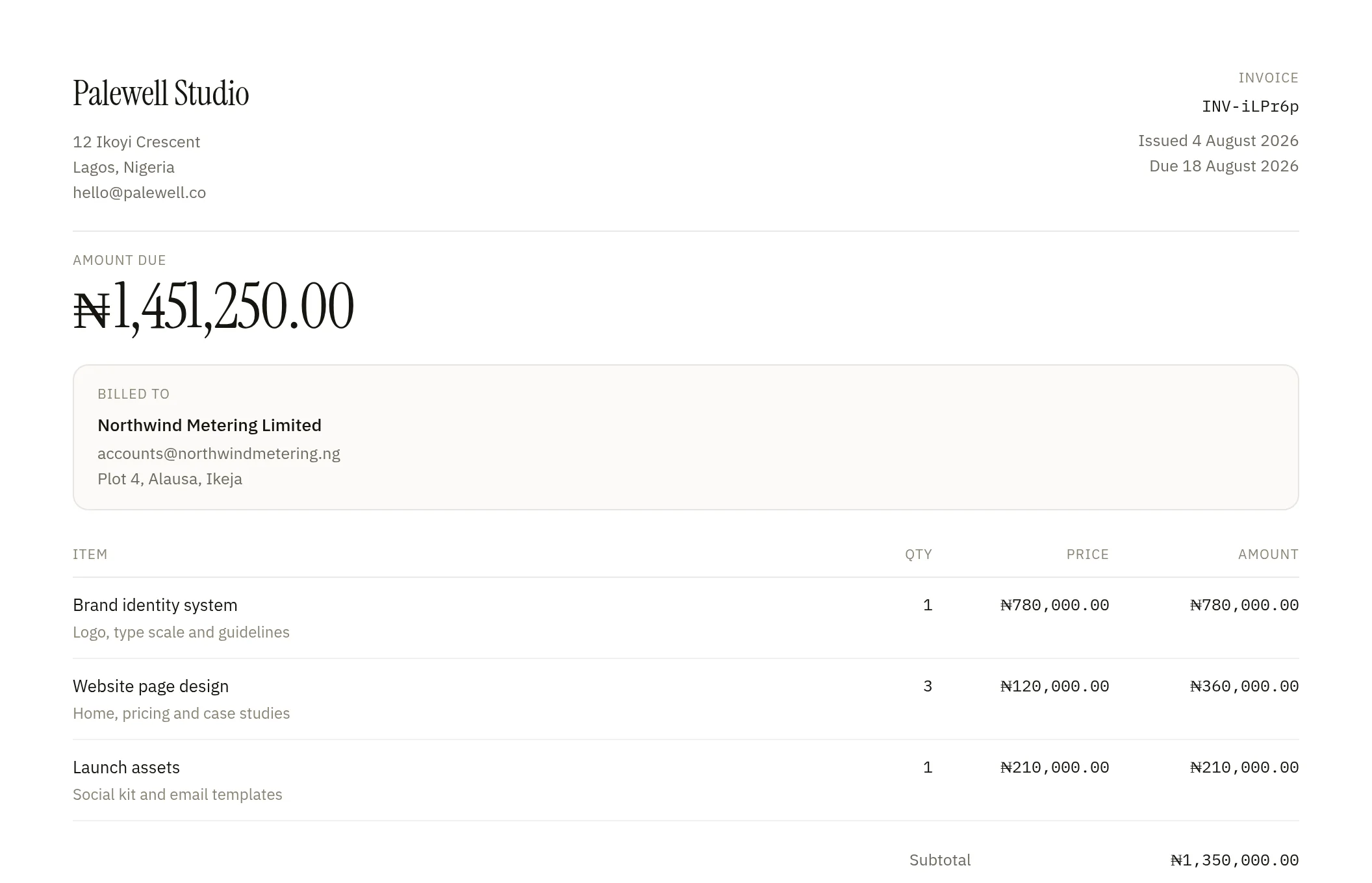The height and width of the screenshot is (883, 1372).
Task: Click the Website page design amount ₦360,000.00
Action: point(1244,686)
